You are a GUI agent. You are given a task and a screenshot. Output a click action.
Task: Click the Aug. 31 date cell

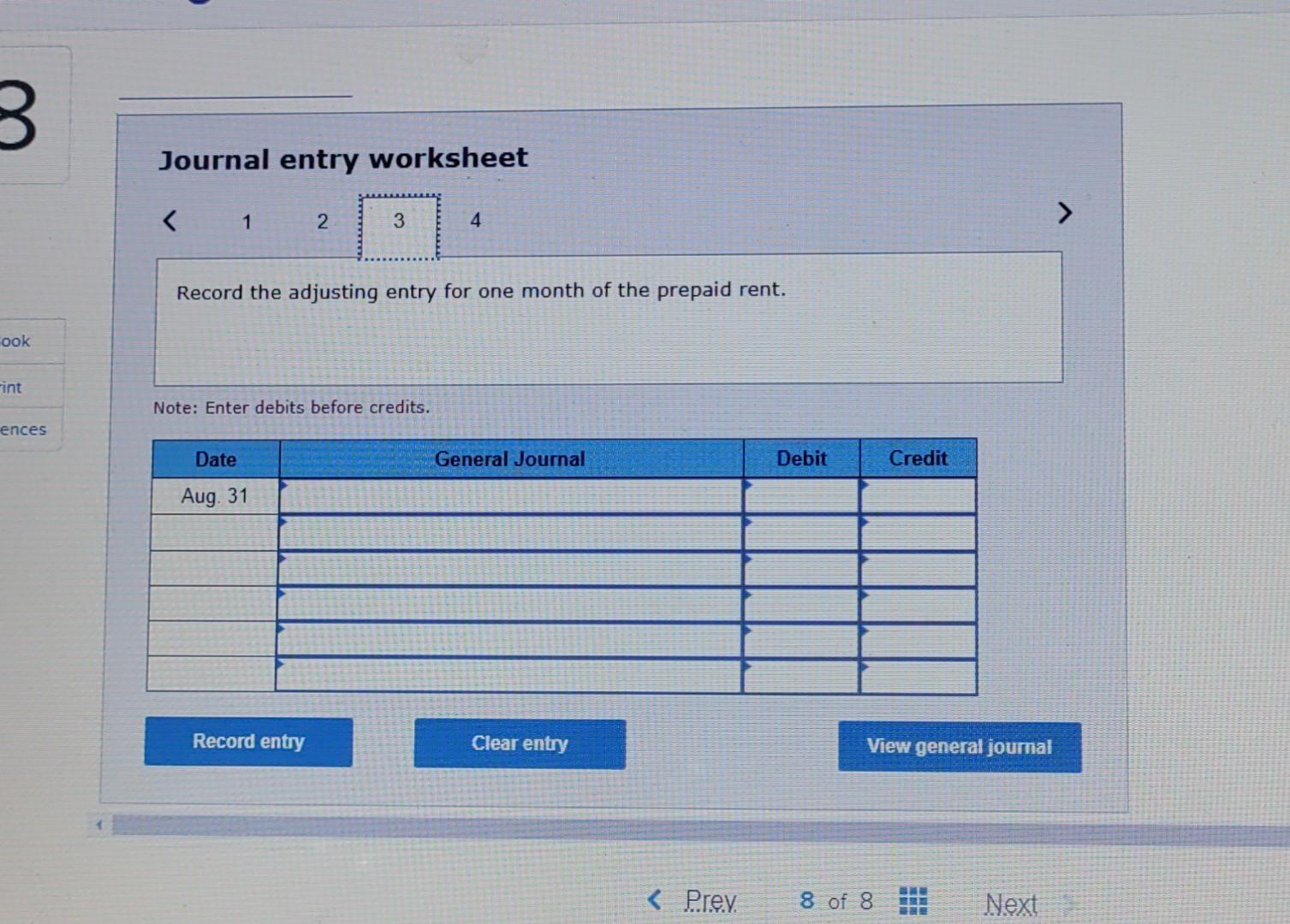coord(215,496)
